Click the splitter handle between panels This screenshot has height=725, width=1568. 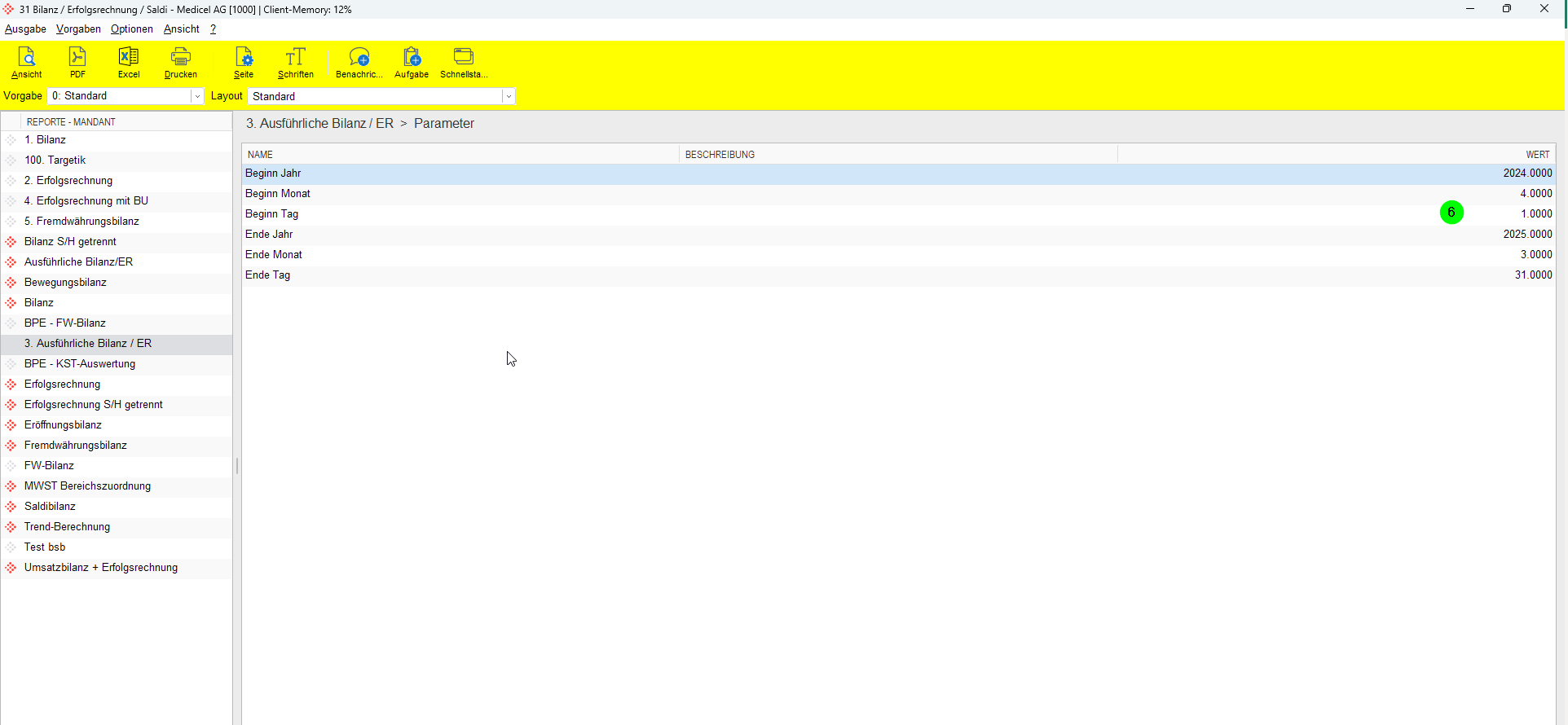(x=237, y=466)
